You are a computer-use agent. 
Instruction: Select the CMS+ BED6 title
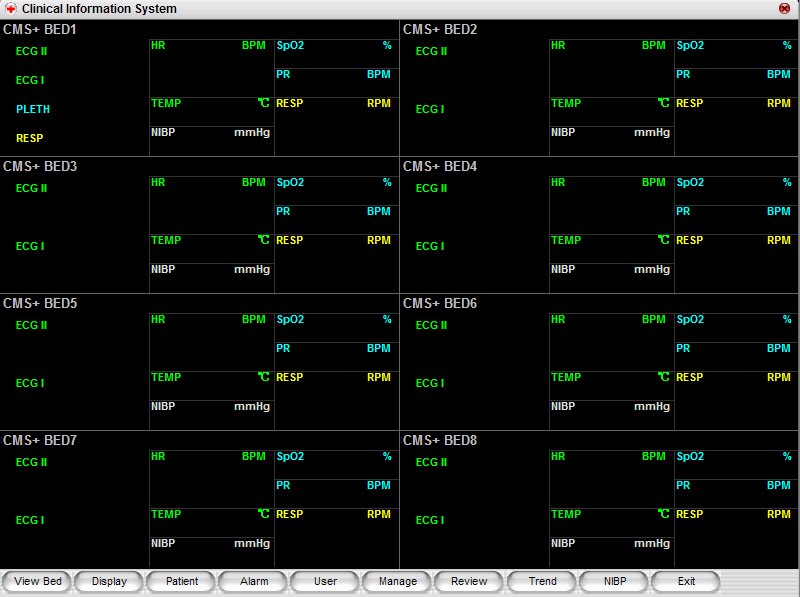(x=440, y=304)
